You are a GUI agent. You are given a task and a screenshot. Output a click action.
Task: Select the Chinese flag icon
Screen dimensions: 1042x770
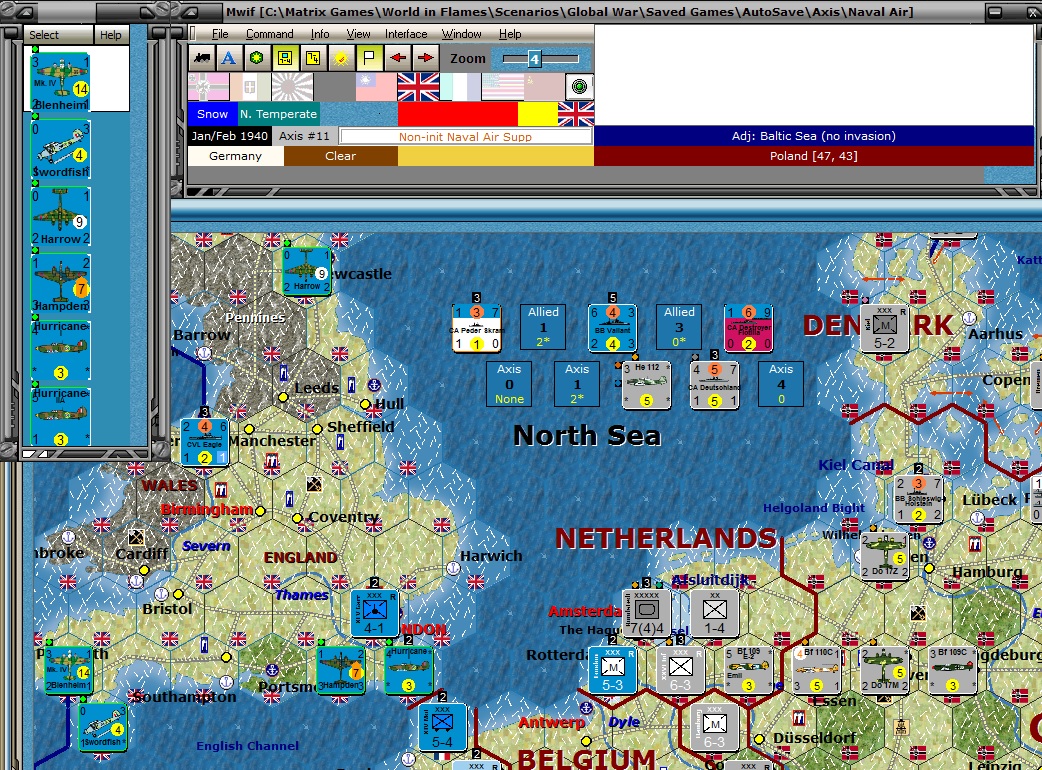(375, 87)
